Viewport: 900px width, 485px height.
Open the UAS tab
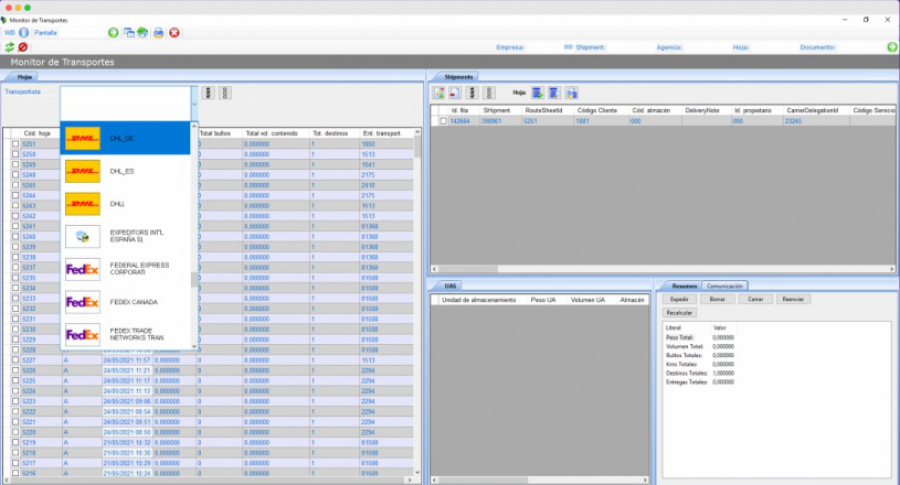(451, 286)
